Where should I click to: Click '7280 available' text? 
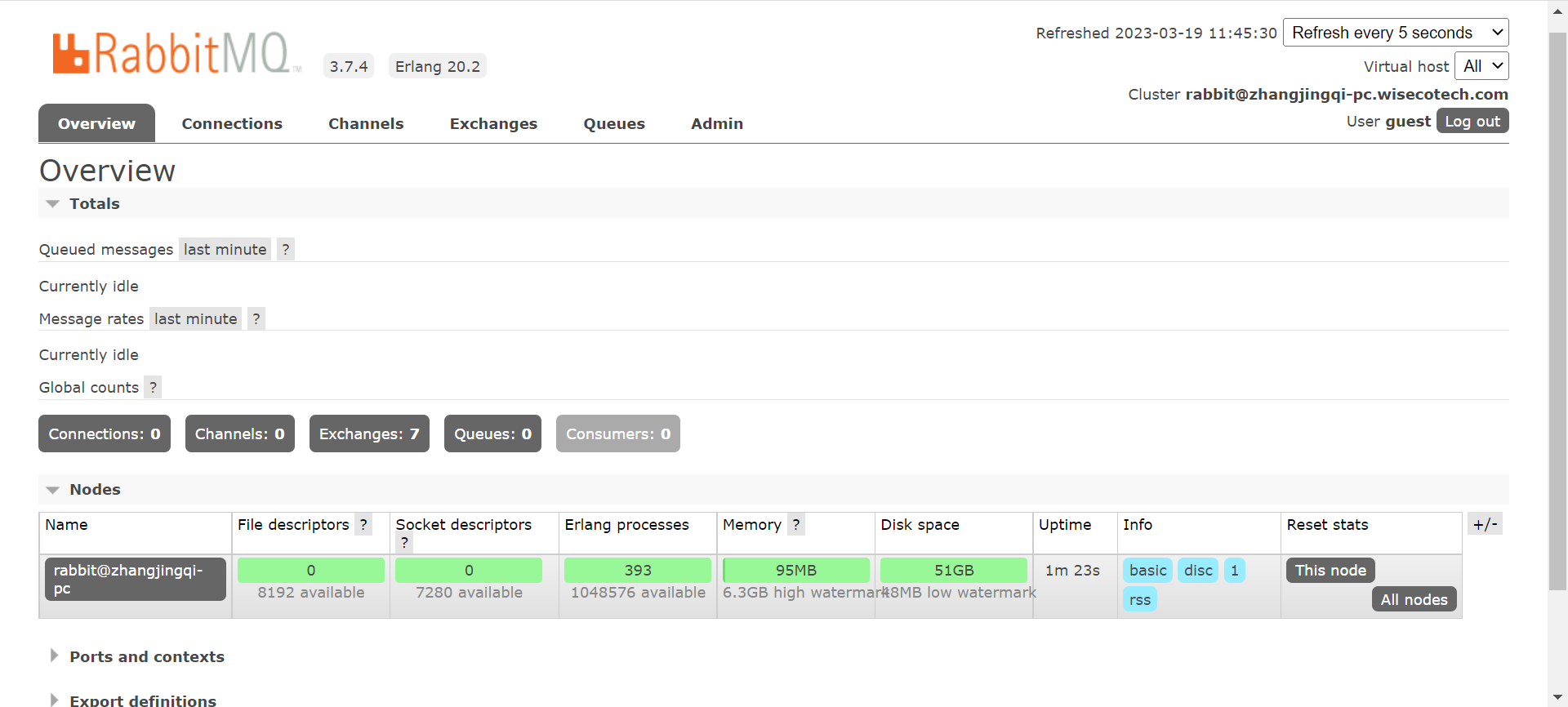click(x=469, y=592)
